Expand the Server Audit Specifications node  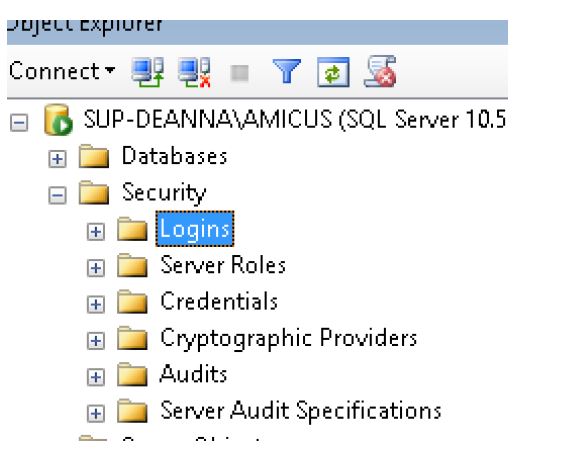coord(96,413)
